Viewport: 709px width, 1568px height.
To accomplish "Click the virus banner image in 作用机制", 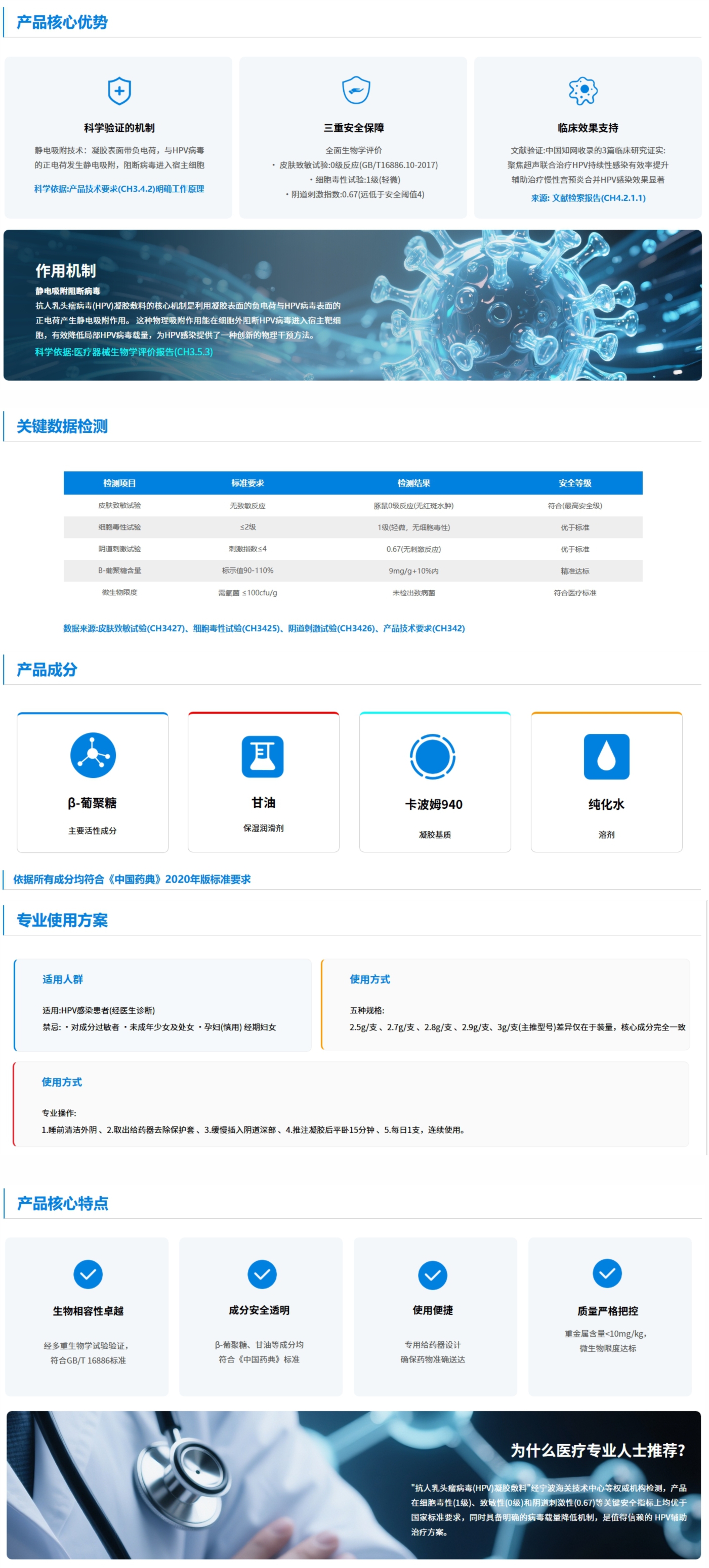I will (x=352, y=305).
